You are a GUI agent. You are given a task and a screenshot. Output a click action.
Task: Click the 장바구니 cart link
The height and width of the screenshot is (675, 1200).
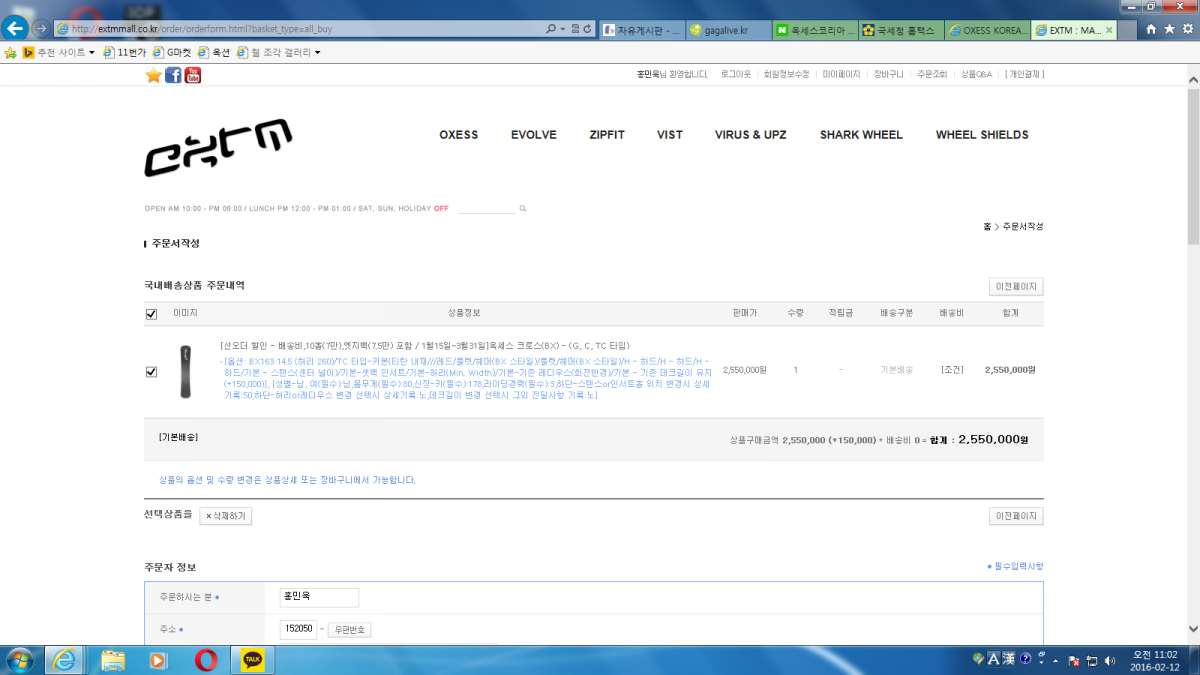pos(888,74)
